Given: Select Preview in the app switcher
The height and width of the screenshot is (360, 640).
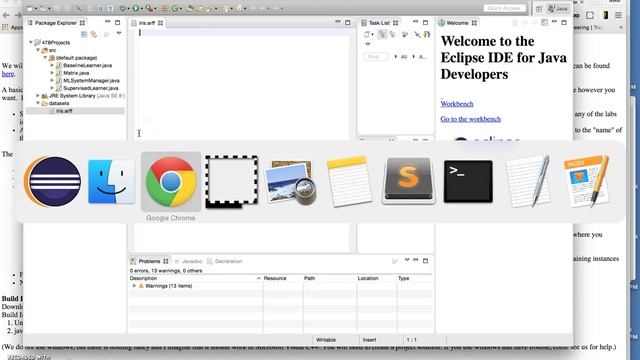Looking at the screenshot, I should point(290,182).
